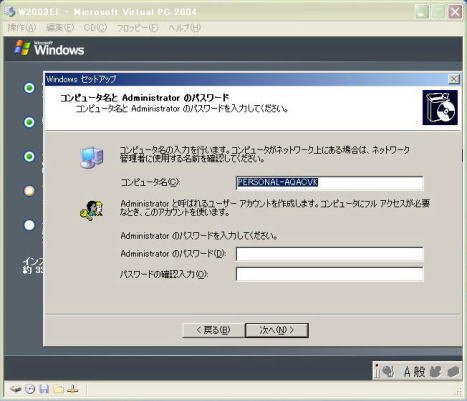This screenshot has width=467, height=401.
Task: Minimize the Virtual PC window
Action: click(422, 12)
